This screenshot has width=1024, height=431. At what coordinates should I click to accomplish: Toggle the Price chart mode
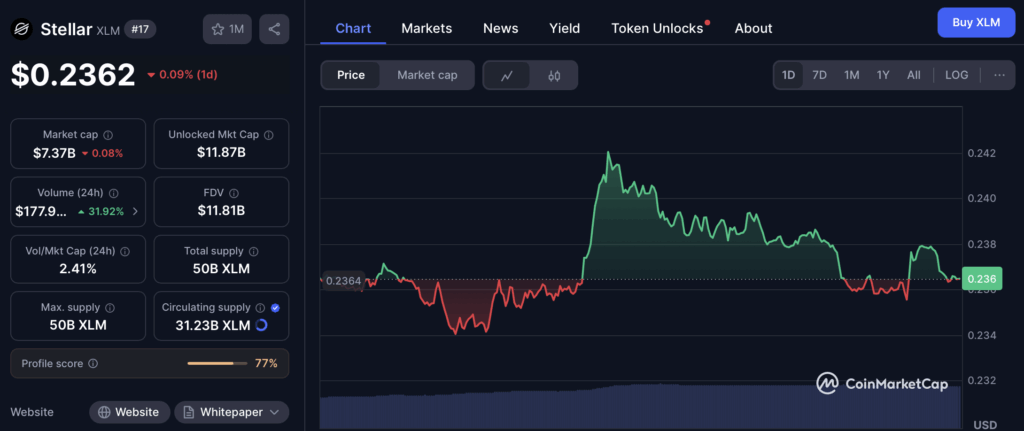click(x=351, y=75)
